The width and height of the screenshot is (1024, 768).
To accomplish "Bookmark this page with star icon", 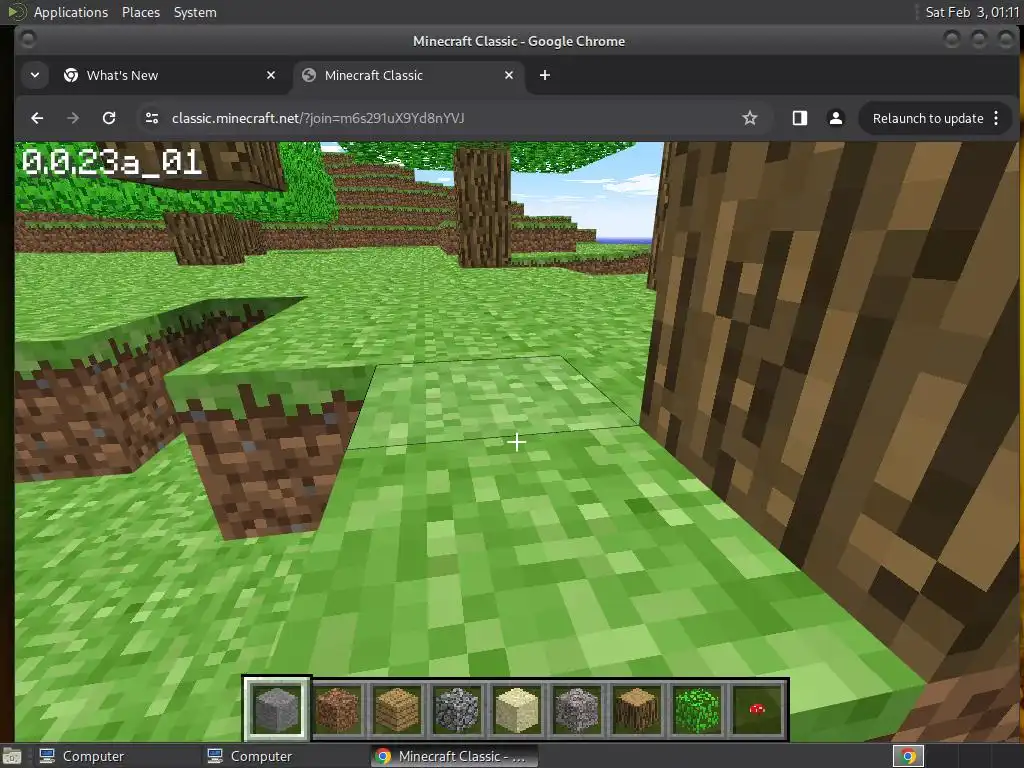I will pyautogui.click(x=750, y=118).
